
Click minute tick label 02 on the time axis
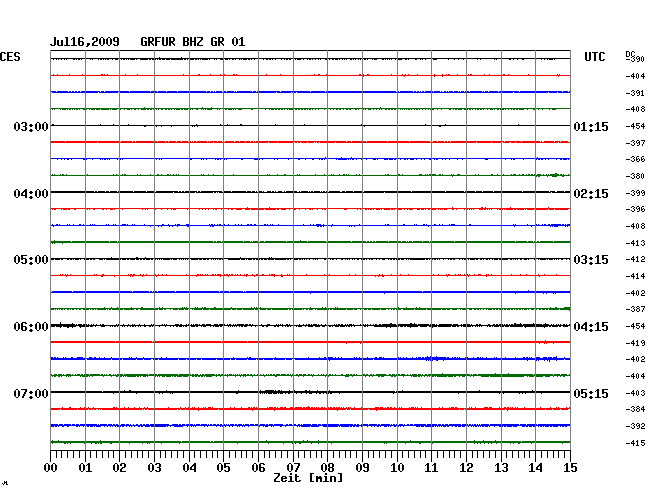click(x=119, y=468)
